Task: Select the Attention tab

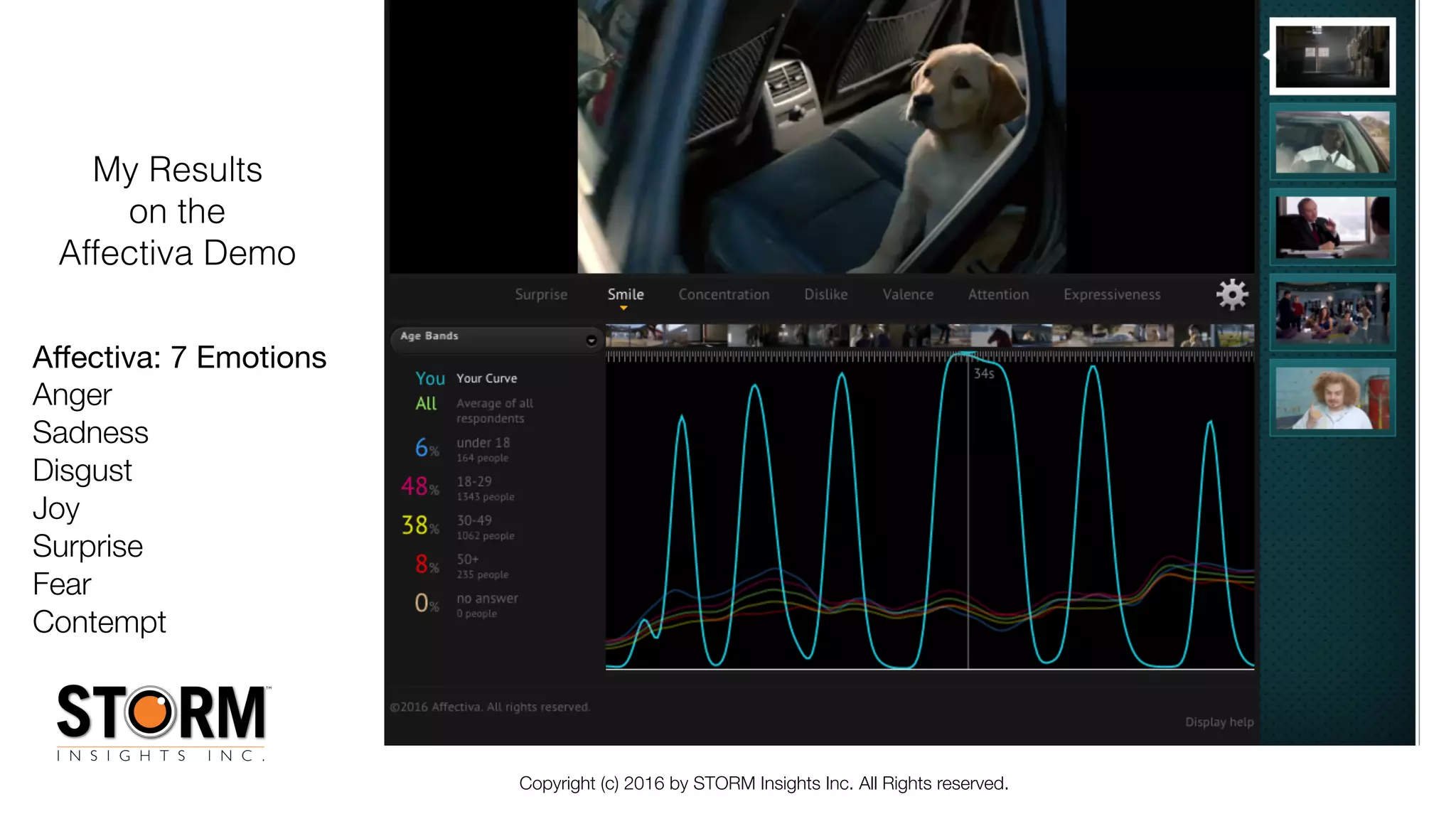Action: click(998, 294)
